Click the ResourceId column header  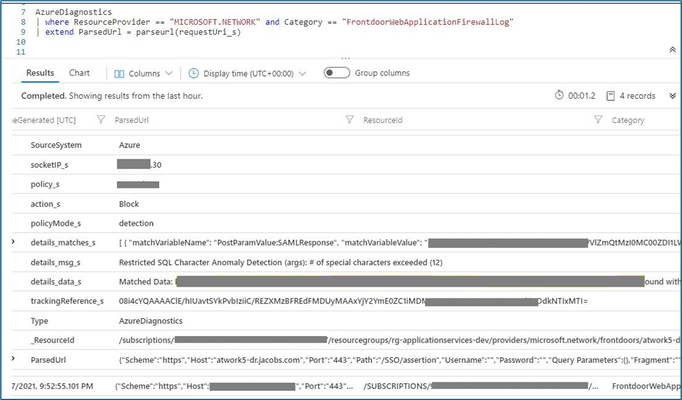pyautogui.click(x=383, y=120)
